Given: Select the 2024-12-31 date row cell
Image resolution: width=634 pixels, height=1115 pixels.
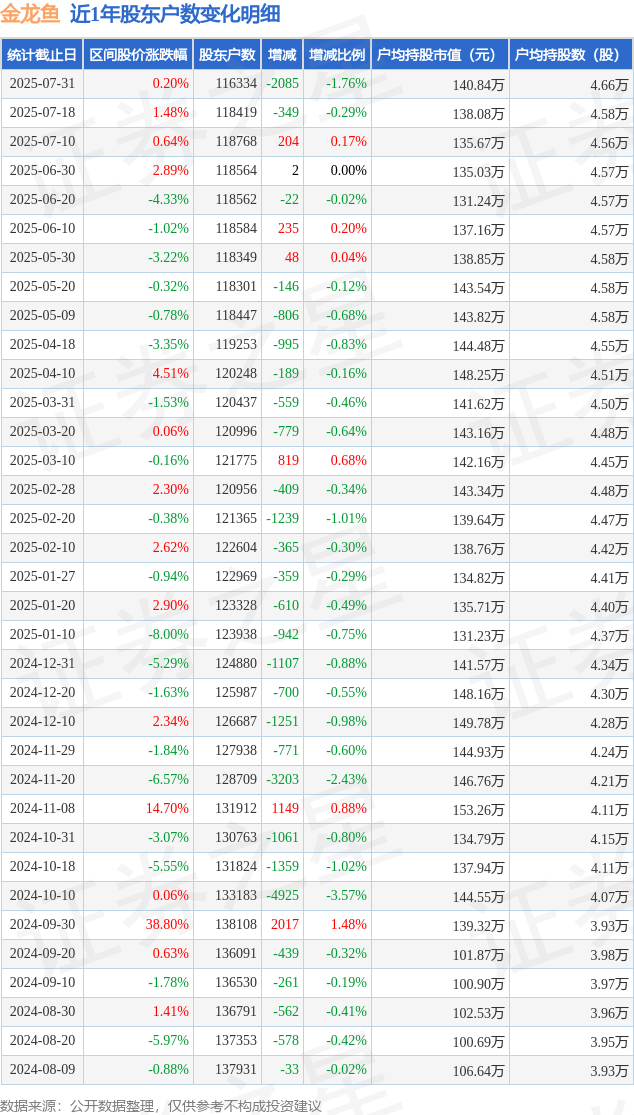Looking at the screenshot, I should (x=42, y=663).
